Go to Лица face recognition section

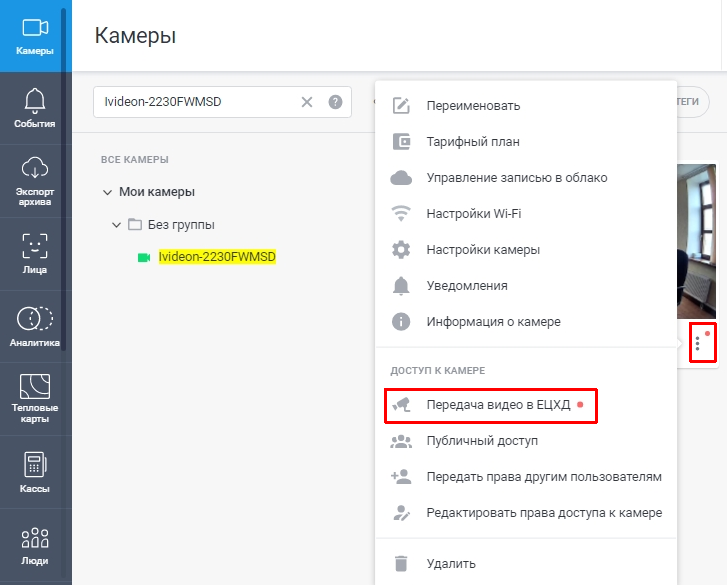coord(34,254)
